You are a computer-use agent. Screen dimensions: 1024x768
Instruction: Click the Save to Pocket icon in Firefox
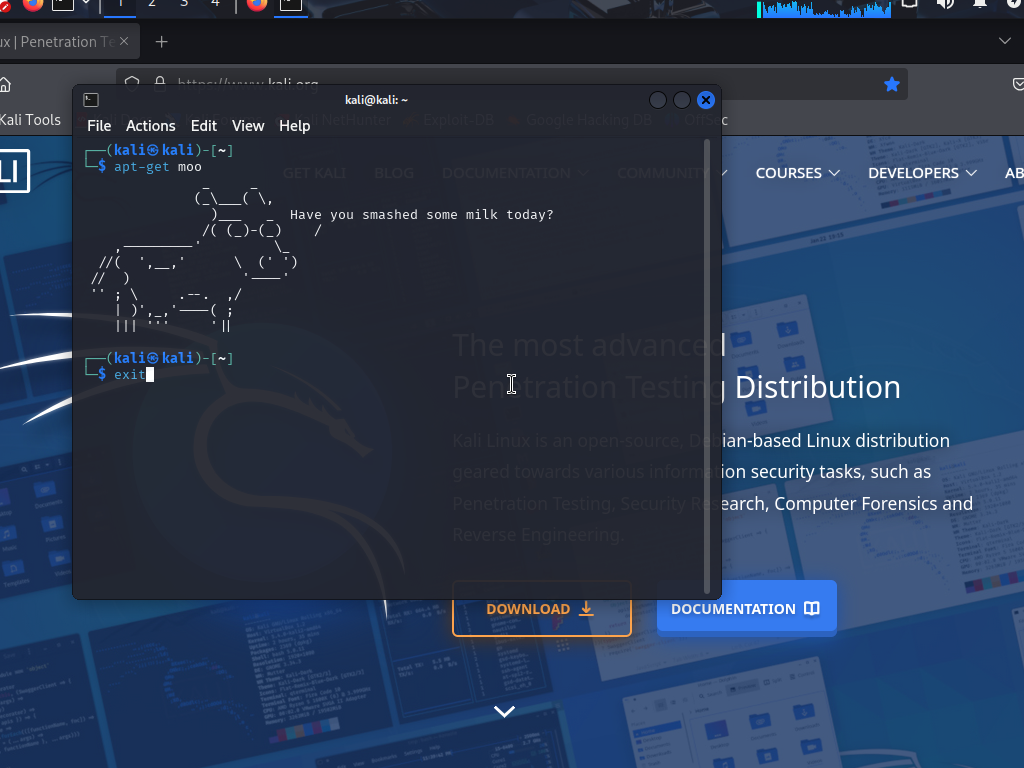1017,84
